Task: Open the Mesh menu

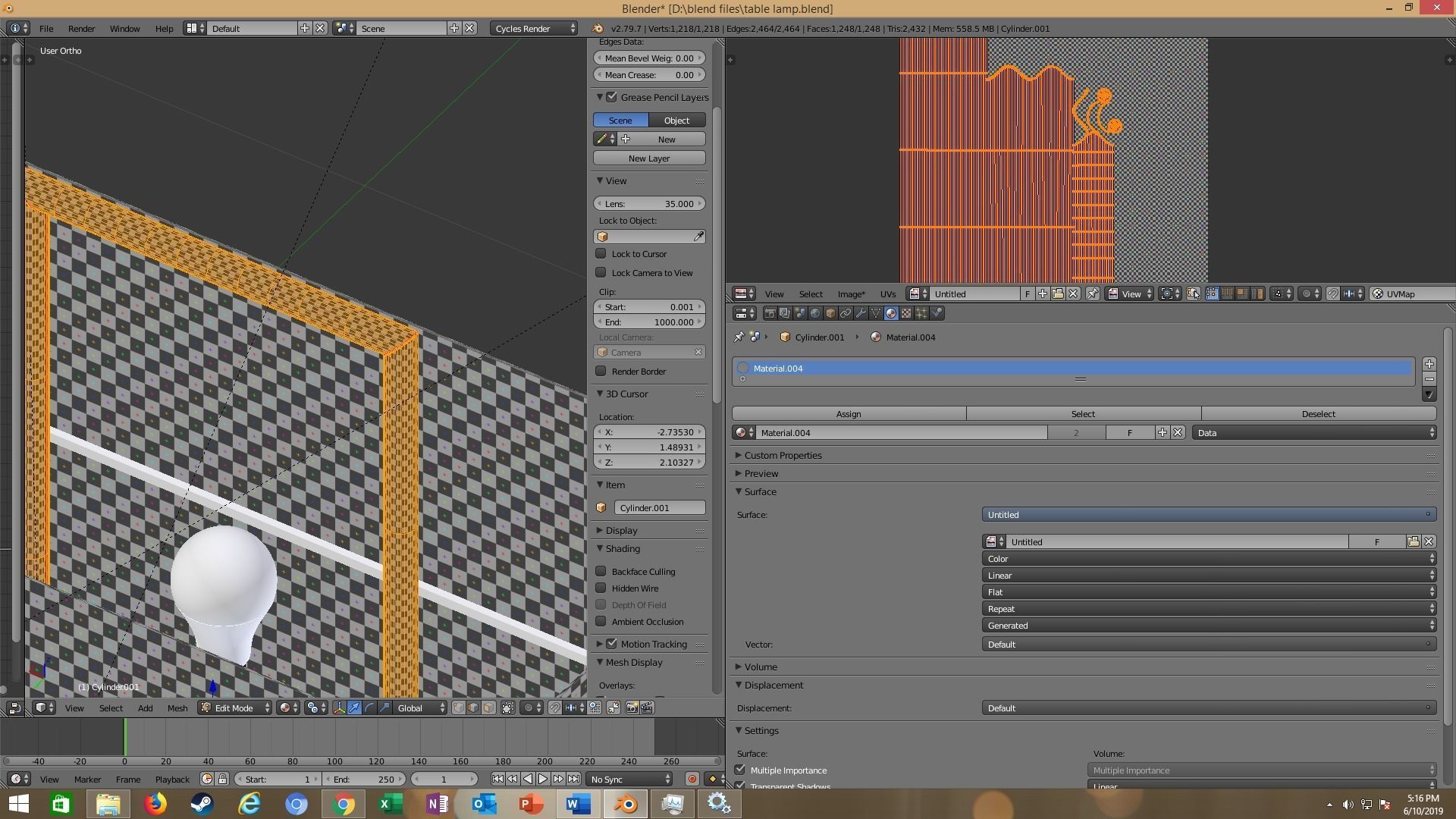Action: point(177,708)
